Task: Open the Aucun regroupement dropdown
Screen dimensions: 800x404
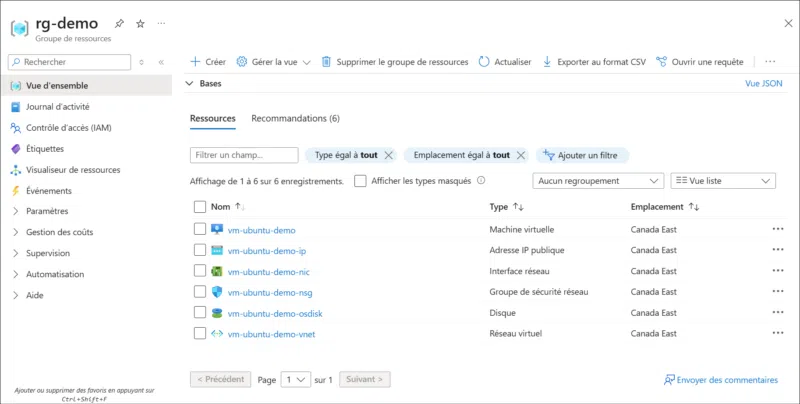Action: 598,181
